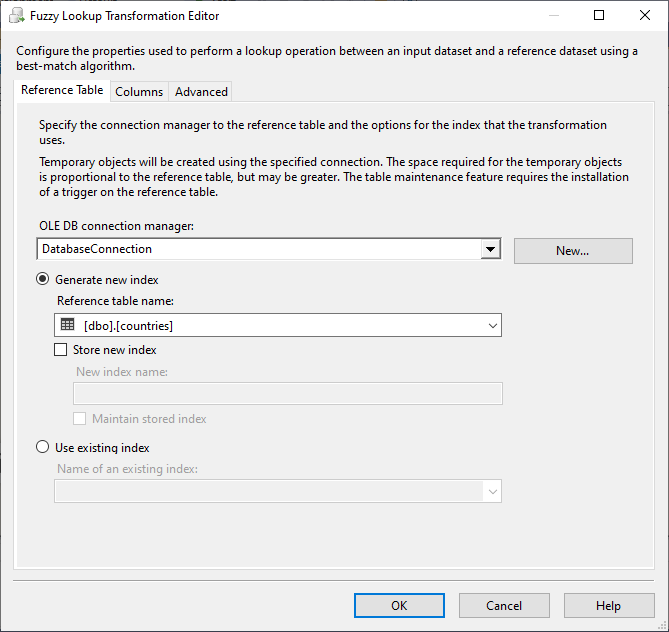Open Help for this editor

[608, 605]
